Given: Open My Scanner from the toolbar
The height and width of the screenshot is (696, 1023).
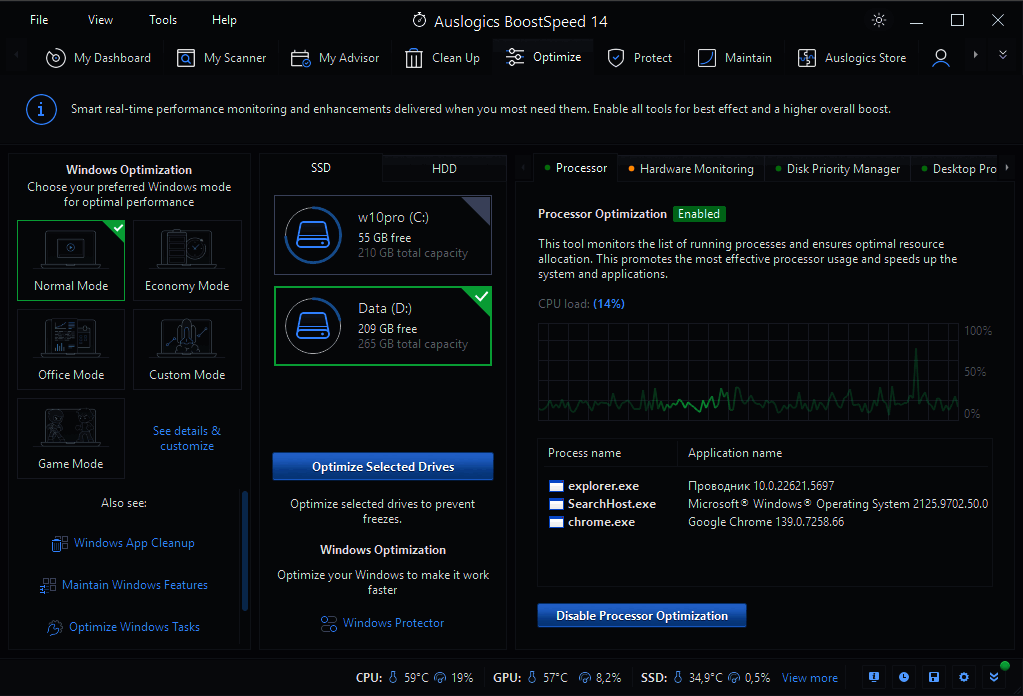Looking at the screenshot, I should [x=222, y=58].
